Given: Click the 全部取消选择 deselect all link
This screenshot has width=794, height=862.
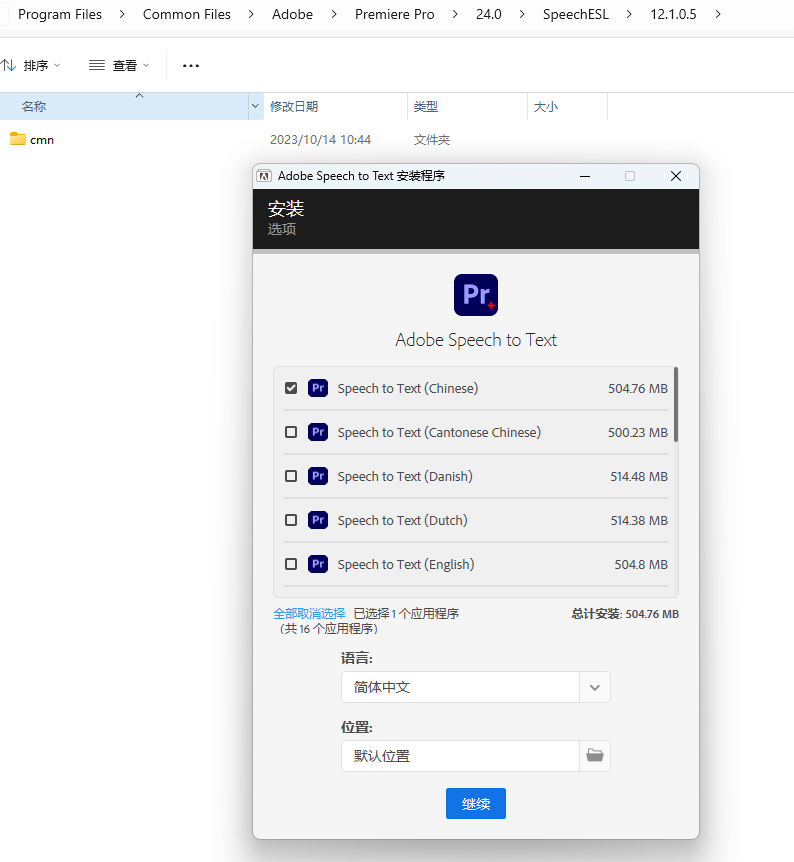Looking at the screenshot, I should pyautogui.click(x=309, y=614).
